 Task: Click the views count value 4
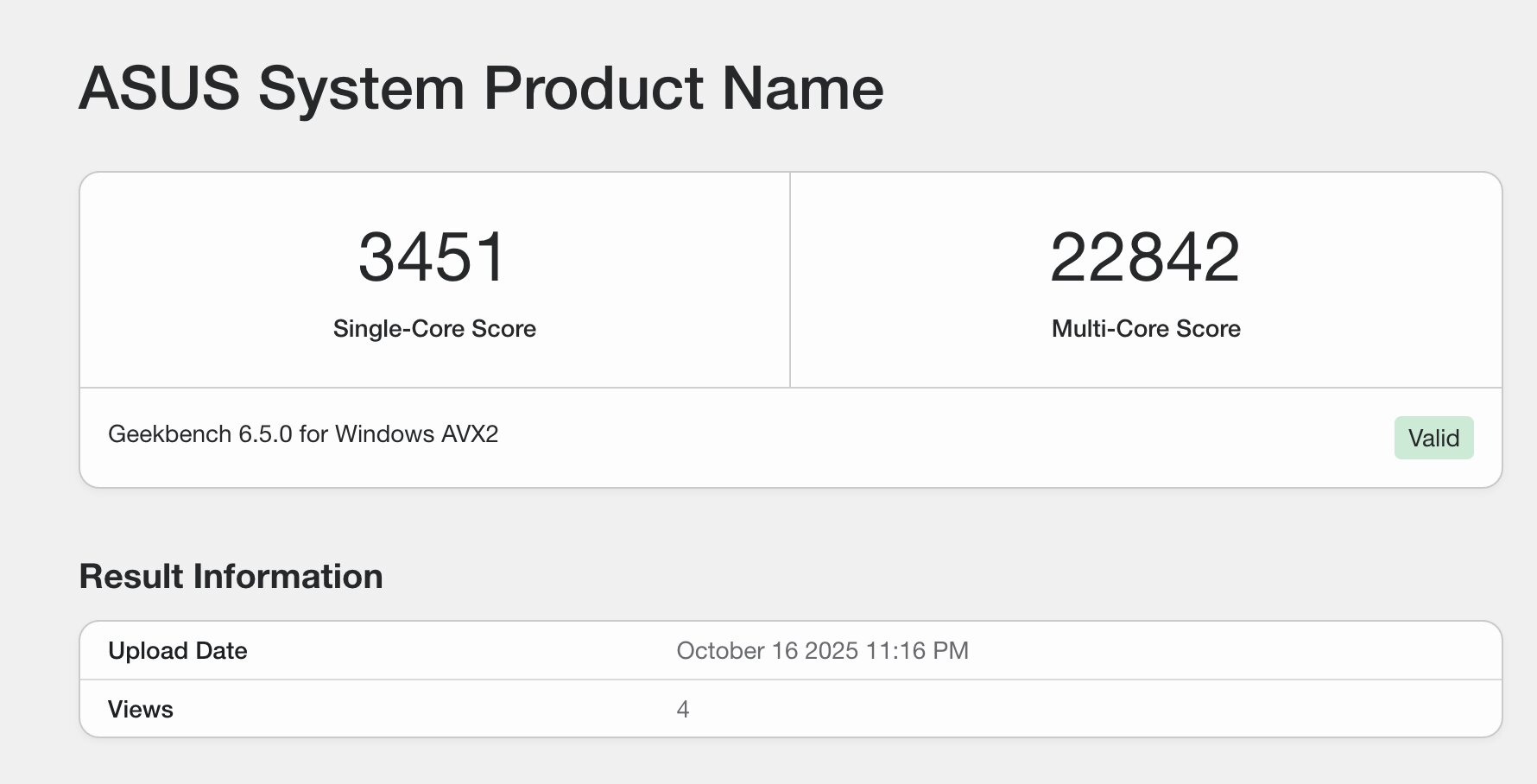coord(682,710)
